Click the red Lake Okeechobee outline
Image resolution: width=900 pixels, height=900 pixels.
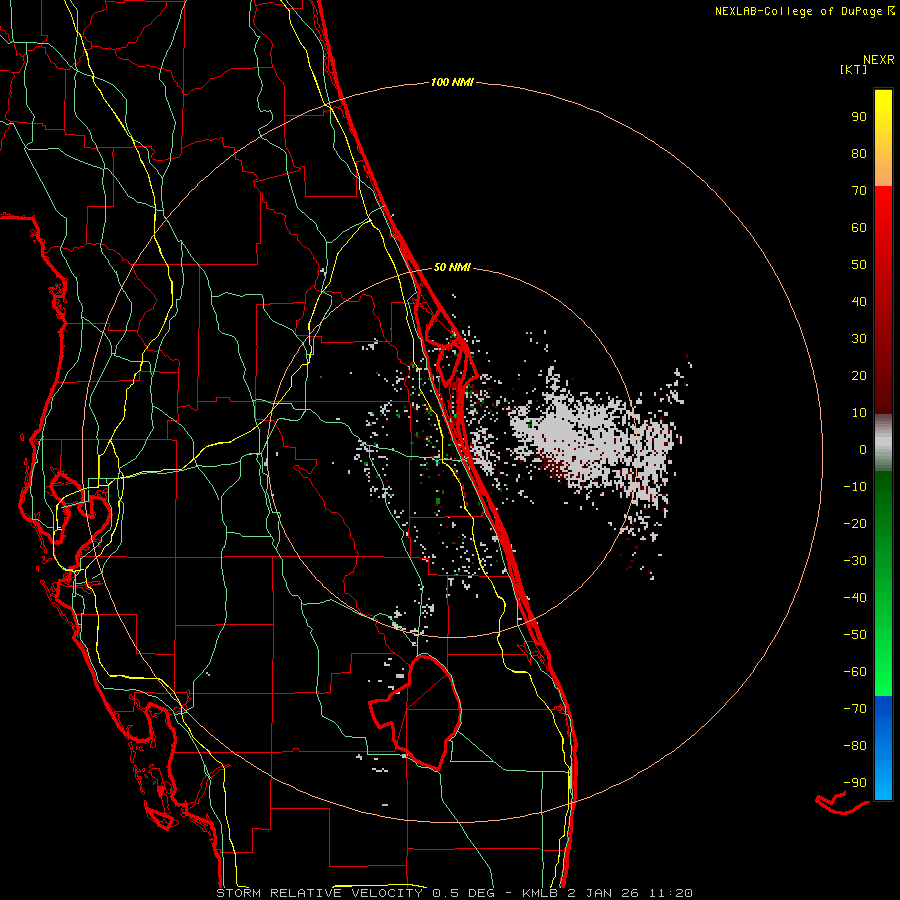tap(415, 712)
